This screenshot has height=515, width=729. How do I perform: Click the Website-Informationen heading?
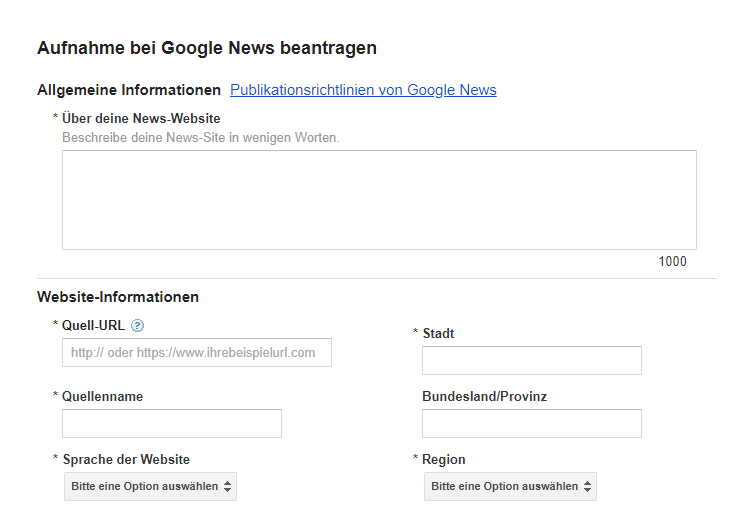click(118, 297)
